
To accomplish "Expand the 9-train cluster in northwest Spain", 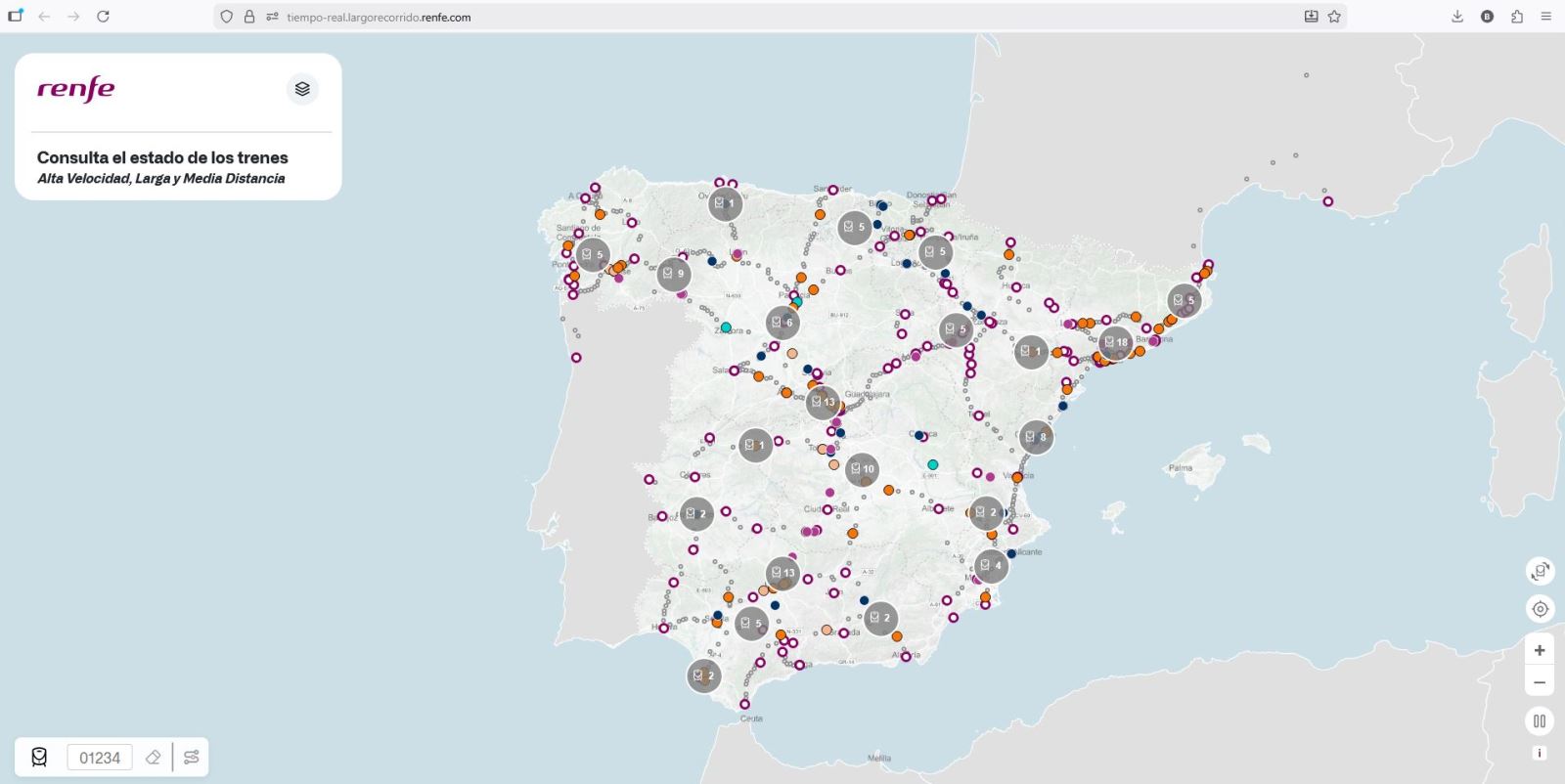I will tap(674, 274).
